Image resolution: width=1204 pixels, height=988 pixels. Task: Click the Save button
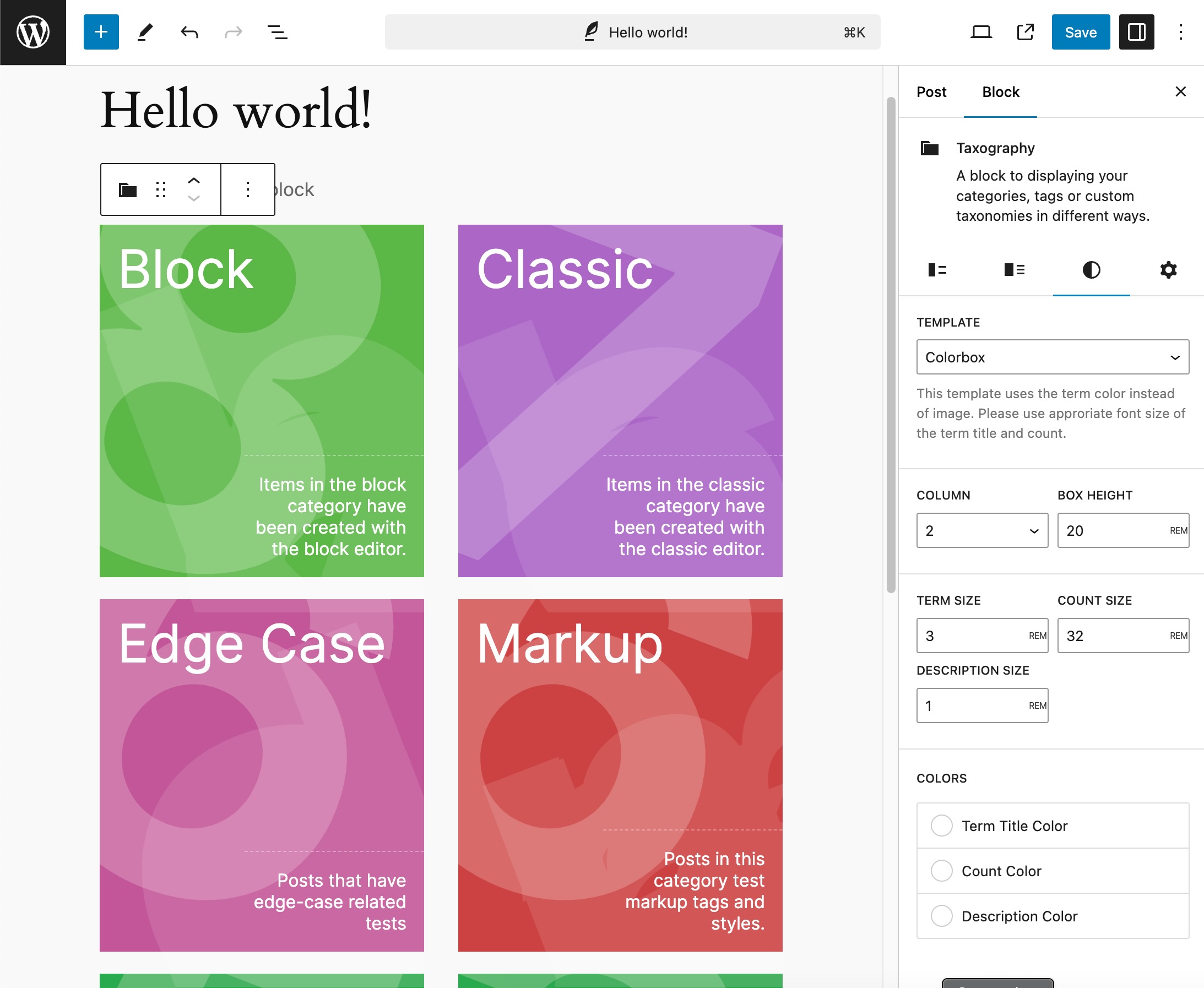1080,32
